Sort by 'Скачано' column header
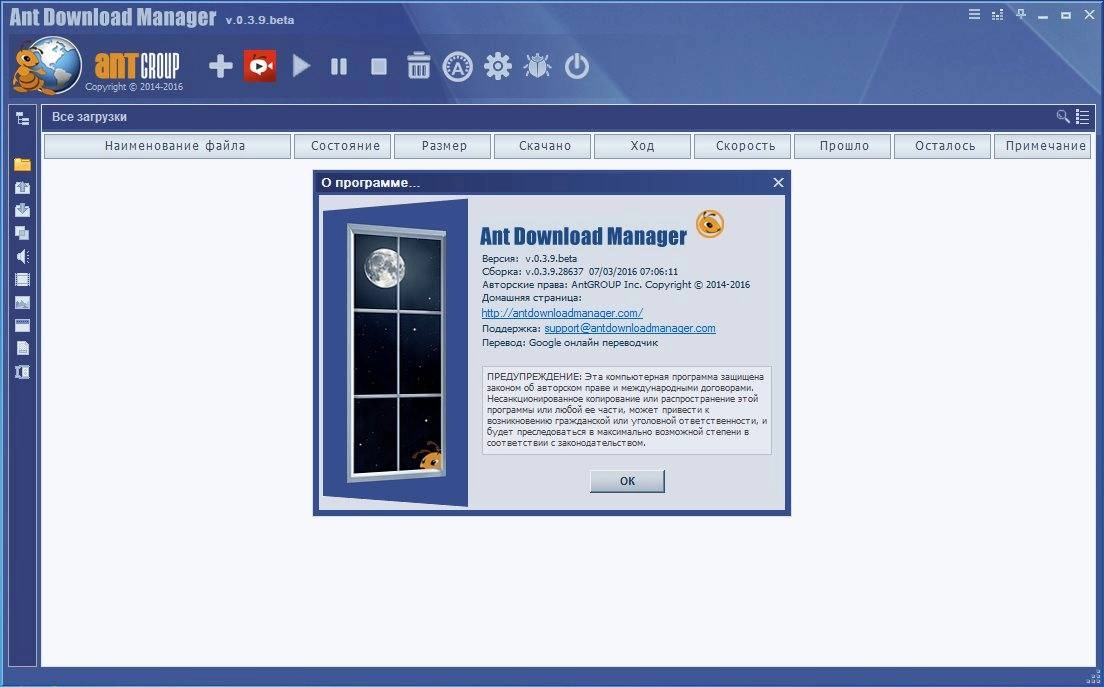This screenshot has width=1104, height=687. point(542,146)
